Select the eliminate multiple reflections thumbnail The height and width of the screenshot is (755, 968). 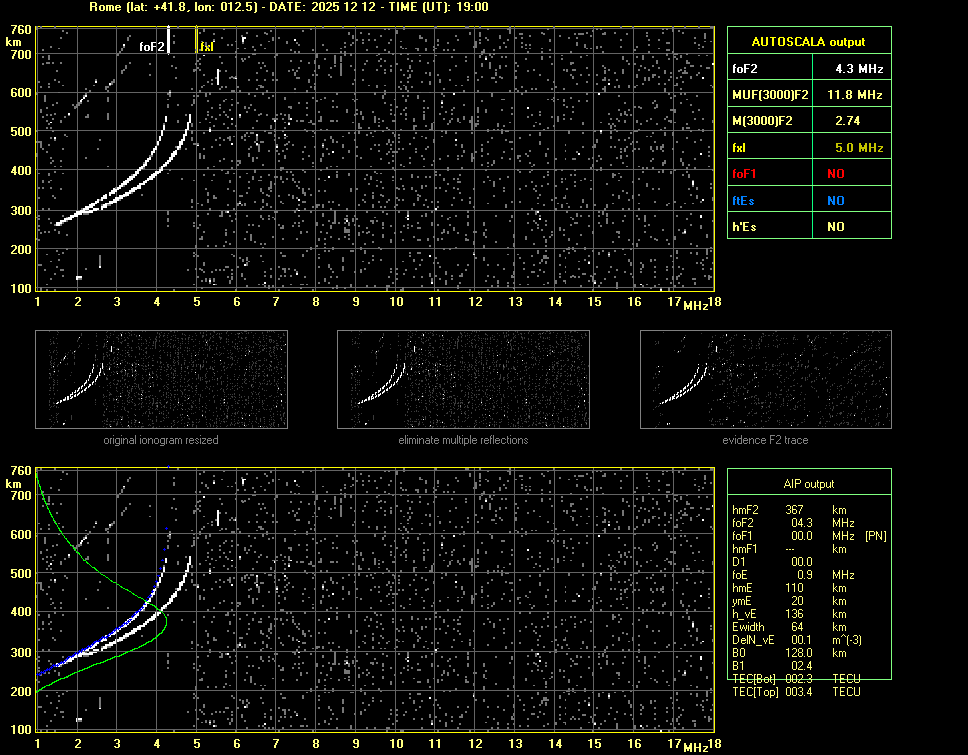(463, 379)
